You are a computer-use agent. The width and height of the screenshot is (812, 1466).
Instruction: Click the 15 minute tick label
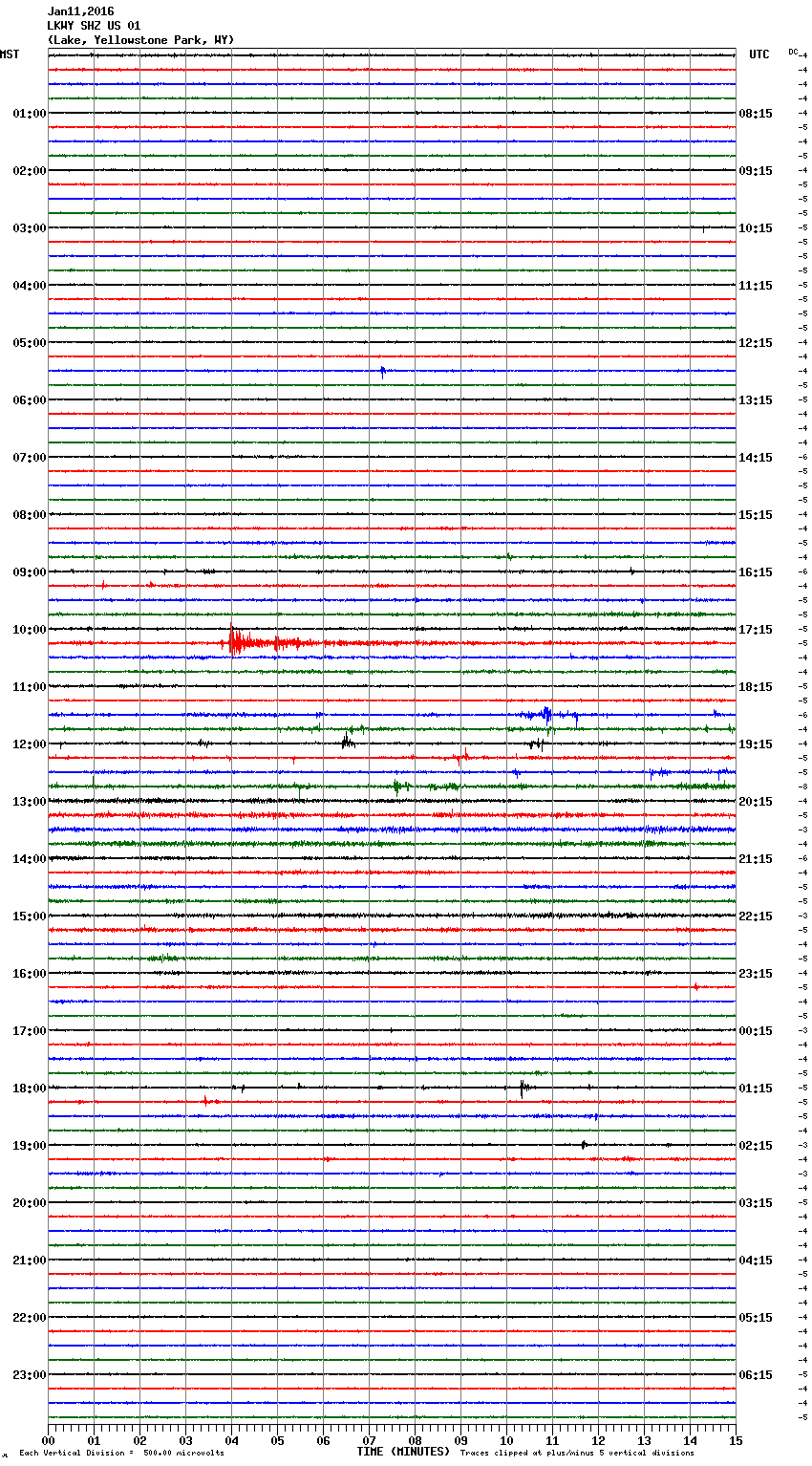tap(736, 1440)
